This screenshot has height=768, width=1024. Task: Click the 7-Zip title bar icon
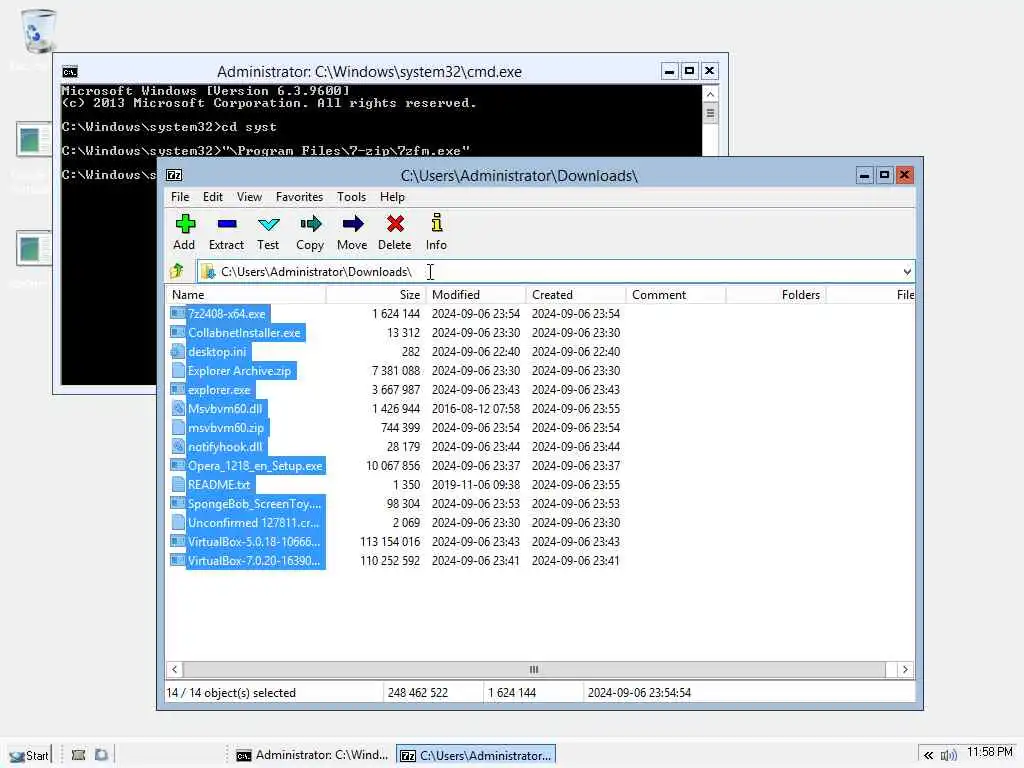click(x=174, y=175)
